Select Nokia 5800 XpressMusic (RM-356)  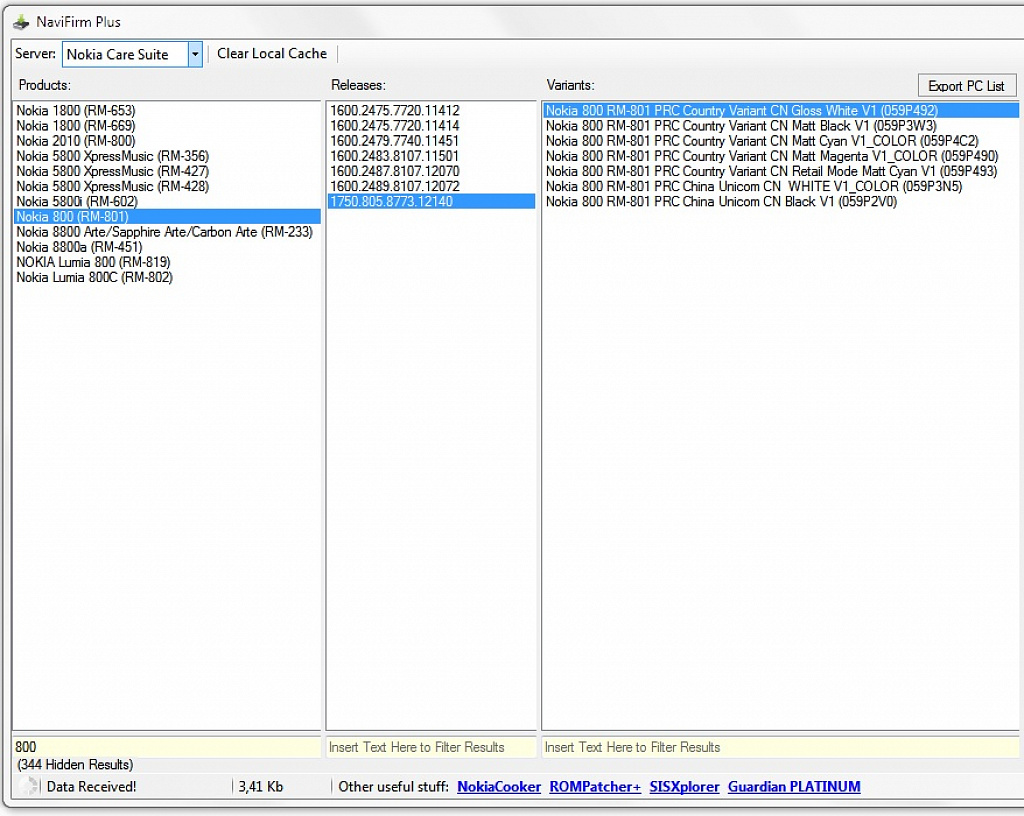click(x=167, y=156)
